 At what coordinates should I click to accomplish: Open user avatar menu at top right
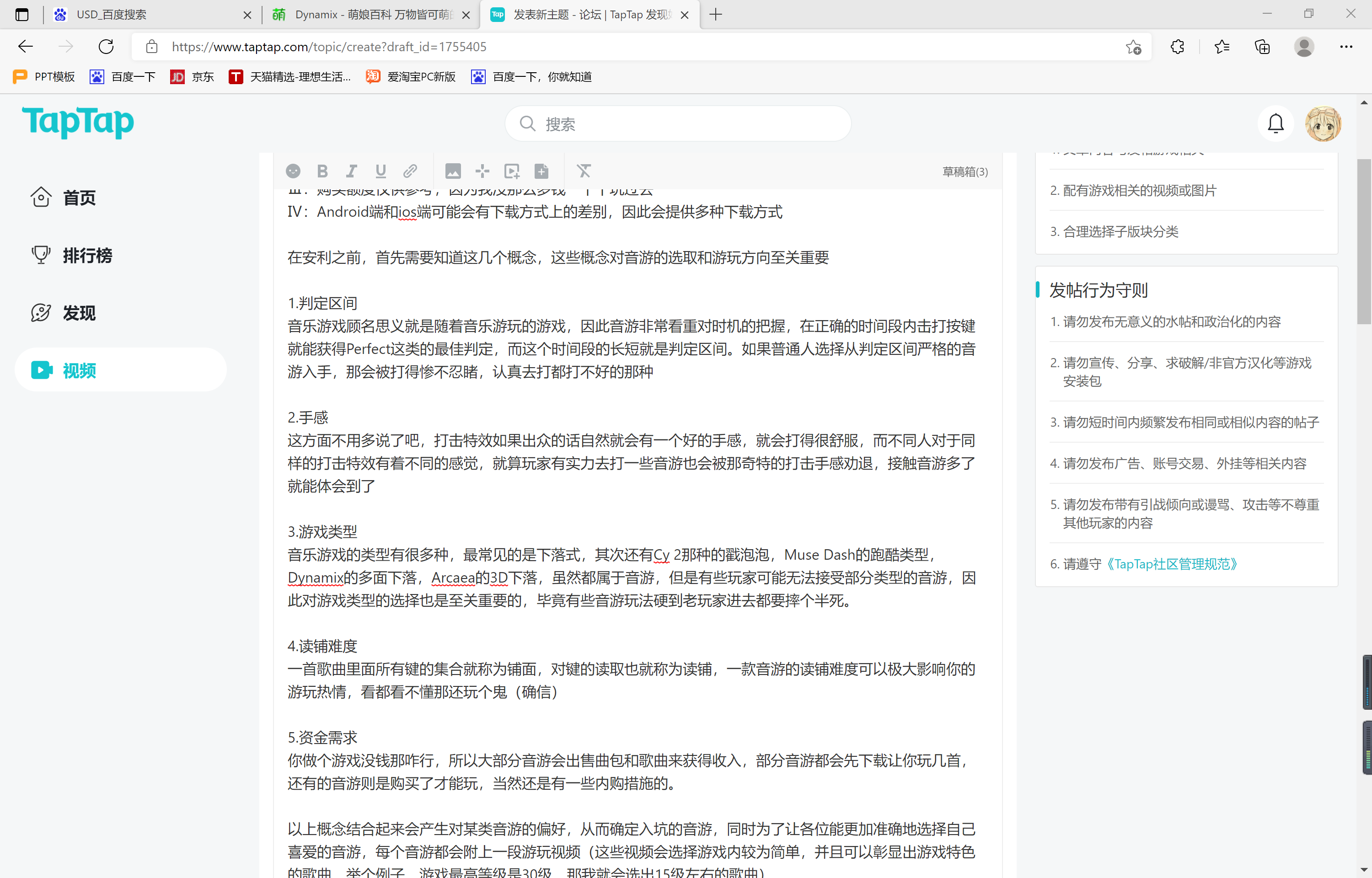pyautogui.click(x=1323, y=123)
